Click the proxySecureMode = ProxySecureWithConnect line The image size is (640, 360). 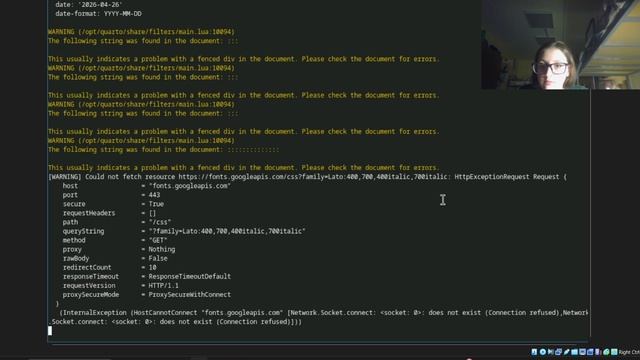[x=147, y=294]
